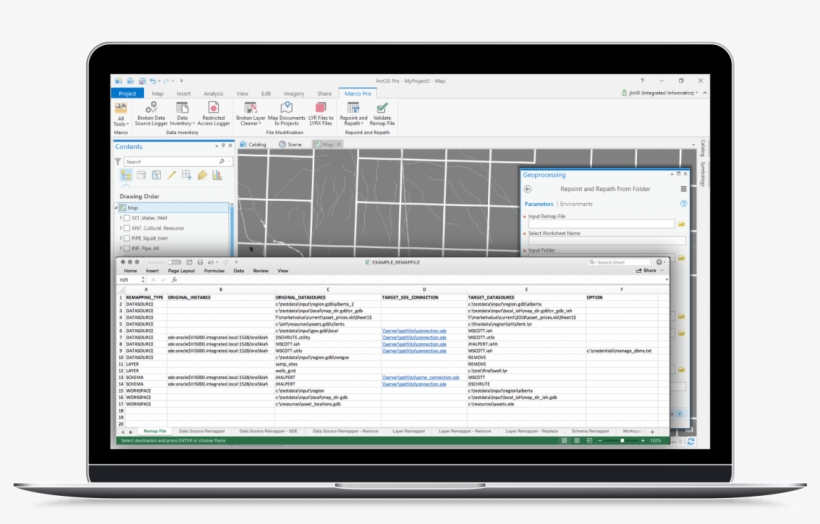Switch to the Analysis ribbon tab

click(213, 94)
